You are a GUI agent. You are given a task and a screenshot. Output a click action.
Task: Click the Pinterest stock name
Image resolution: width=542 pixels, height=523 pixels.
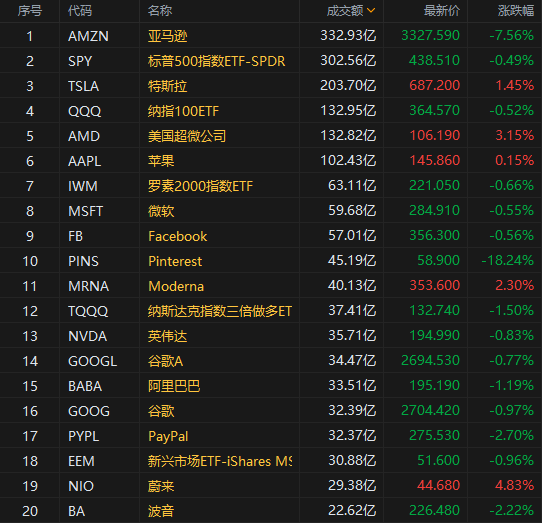point(175,261)
